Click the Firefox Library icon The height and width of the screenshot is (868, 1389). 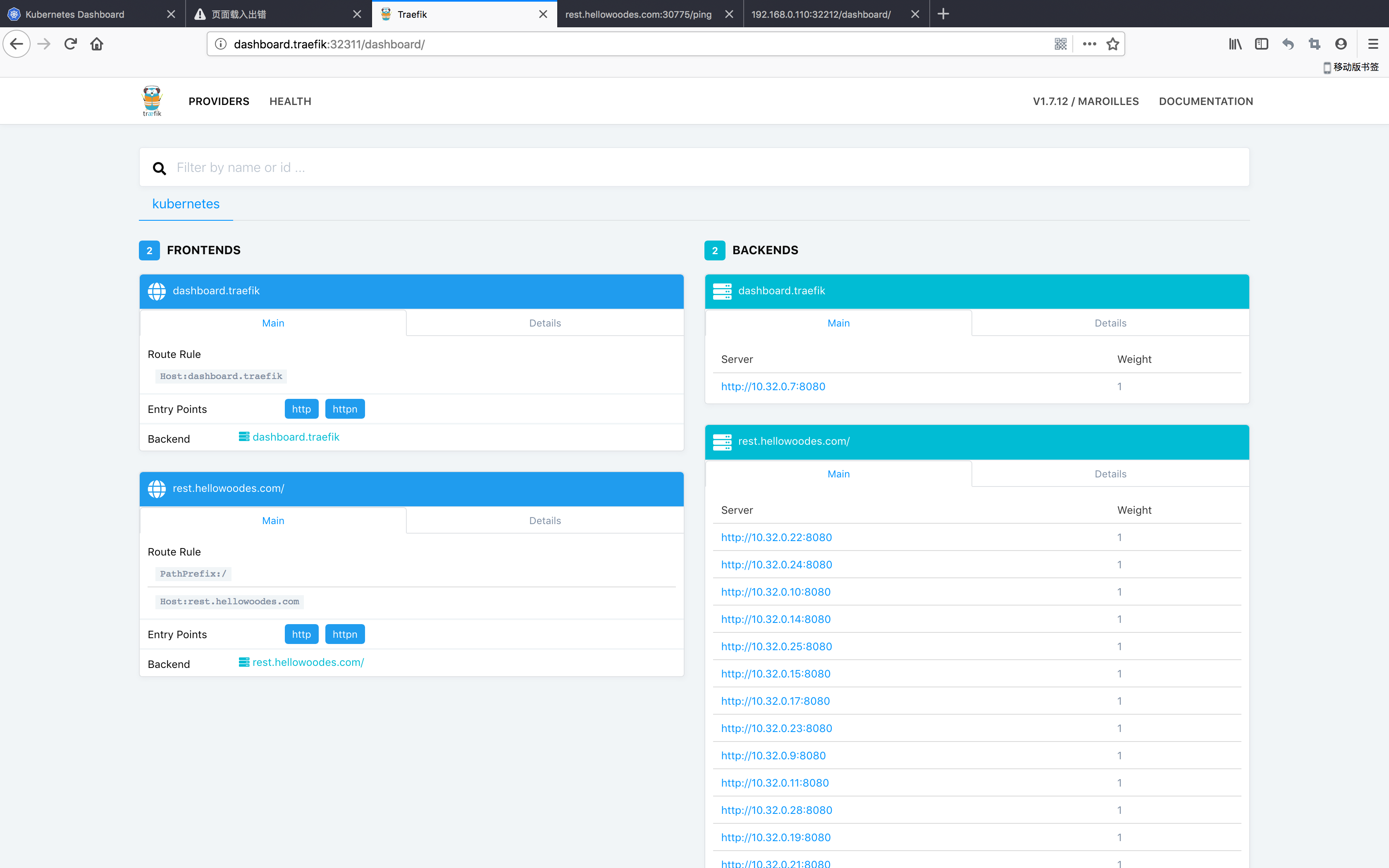tap(1234, 44)
